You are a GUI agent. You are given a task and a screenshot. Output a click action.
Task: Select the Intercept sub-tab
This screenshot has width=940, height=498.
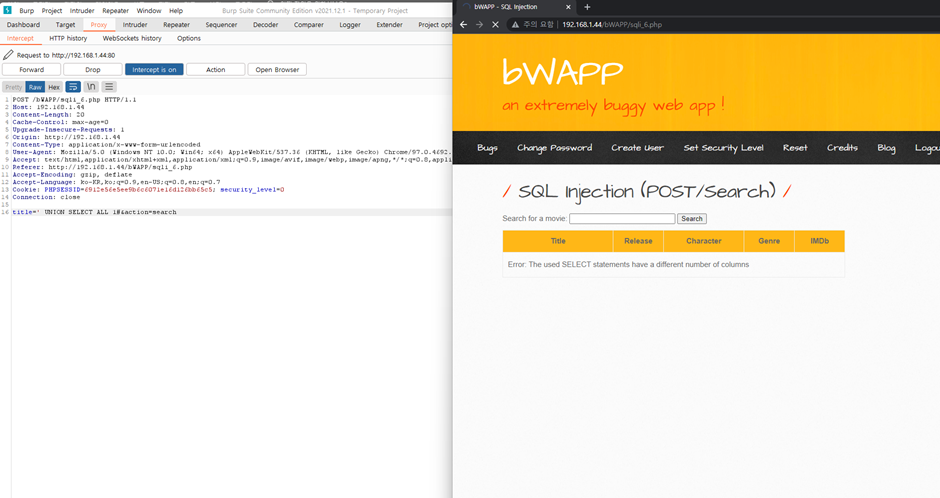20,38
